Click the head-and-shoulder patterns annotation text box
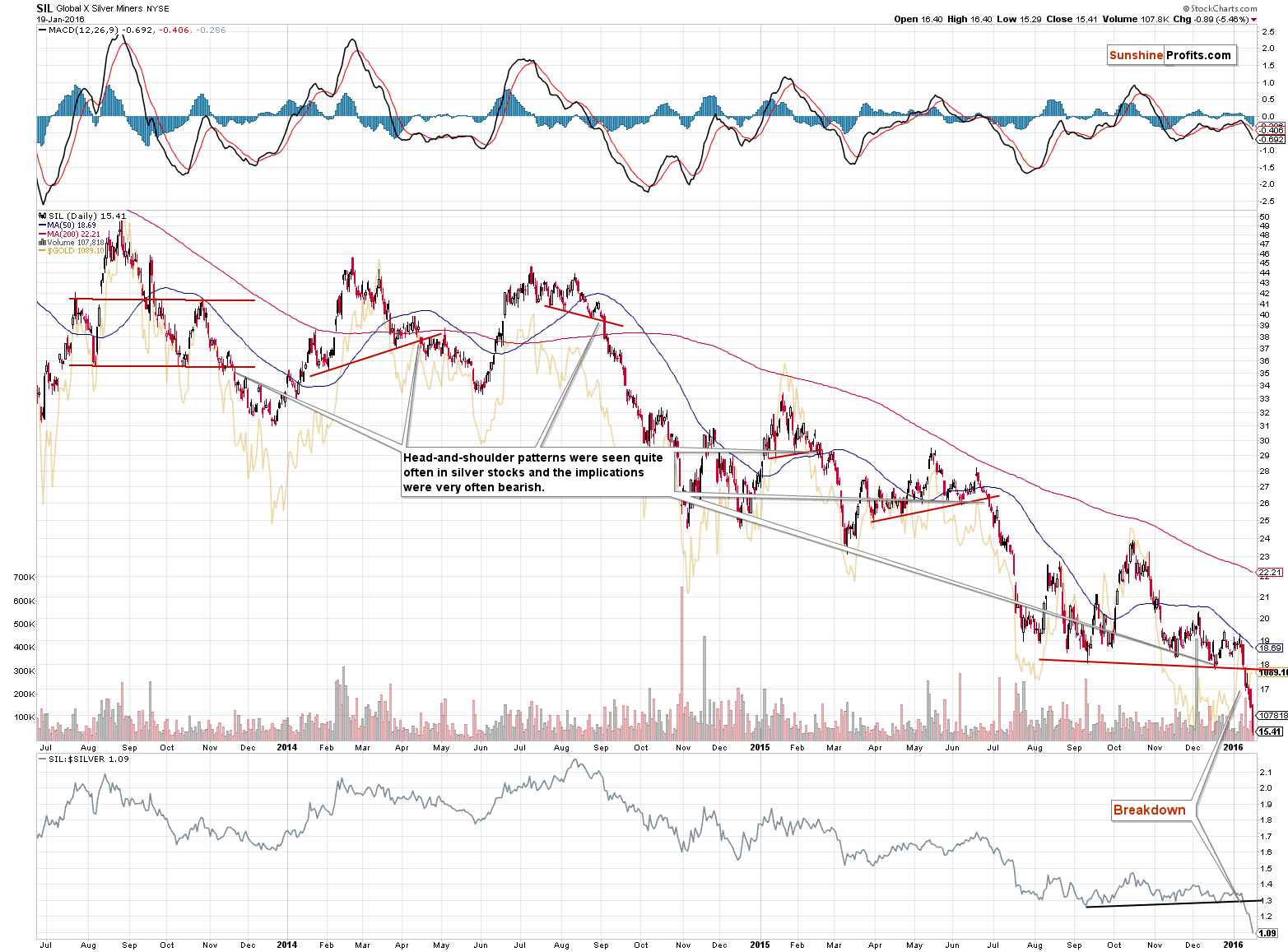The width and height of the screenshot is (1288, 952). [537, 472]
